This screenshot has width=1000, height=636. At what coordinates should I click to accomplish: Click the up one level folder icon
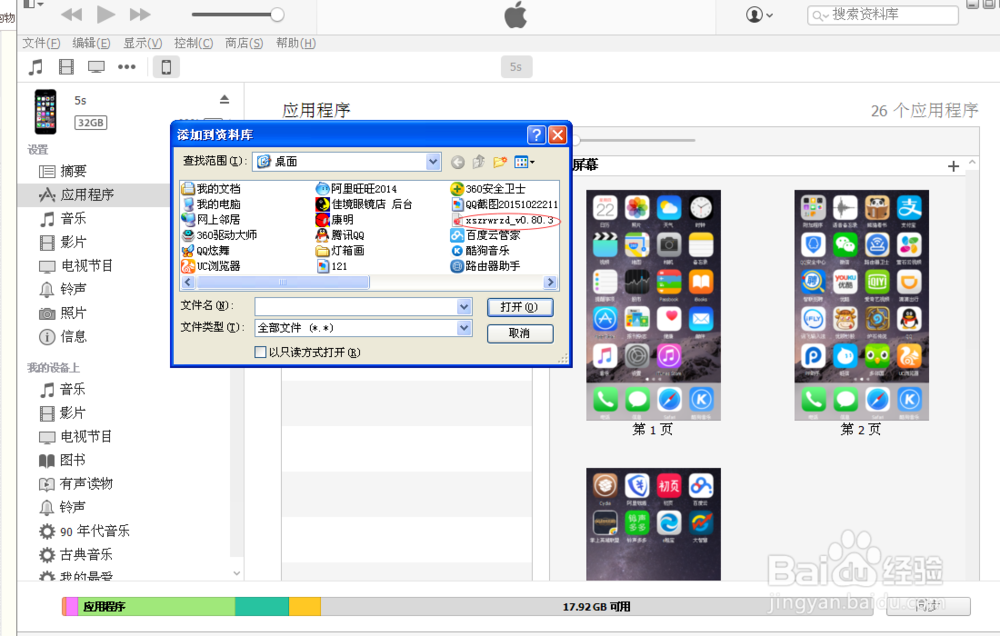479,162
